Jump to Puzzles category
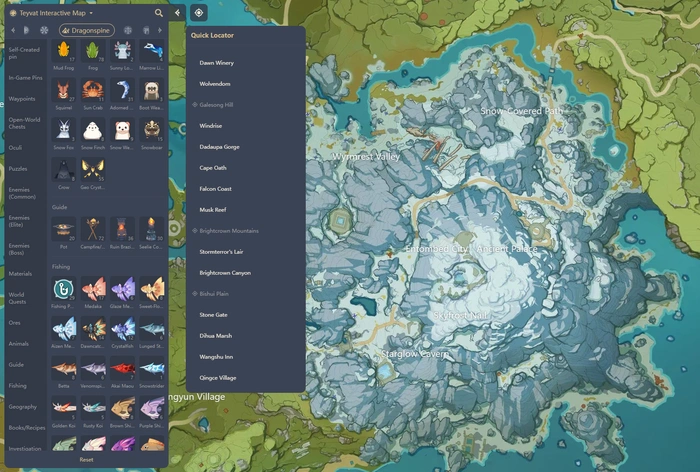This screenshot has height=472, width=700. coord(18,169)
